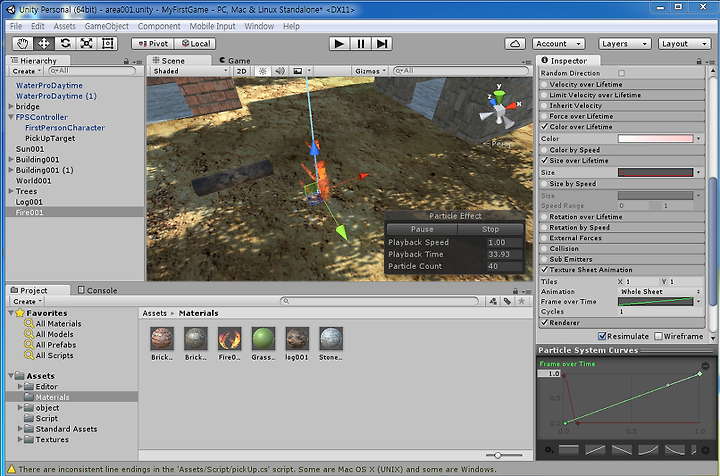Screen dimensions: 720x476
Task: Select the Hand tool
Action: coord(22,44)
